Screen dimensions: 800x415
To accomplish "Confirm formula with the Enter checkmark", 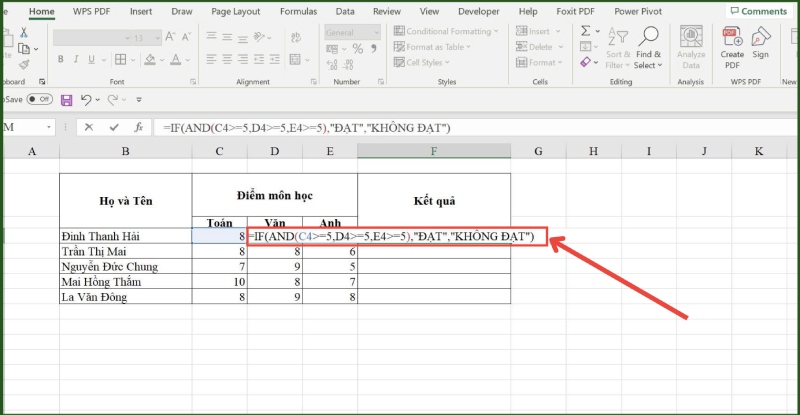I will click(112, 128).
